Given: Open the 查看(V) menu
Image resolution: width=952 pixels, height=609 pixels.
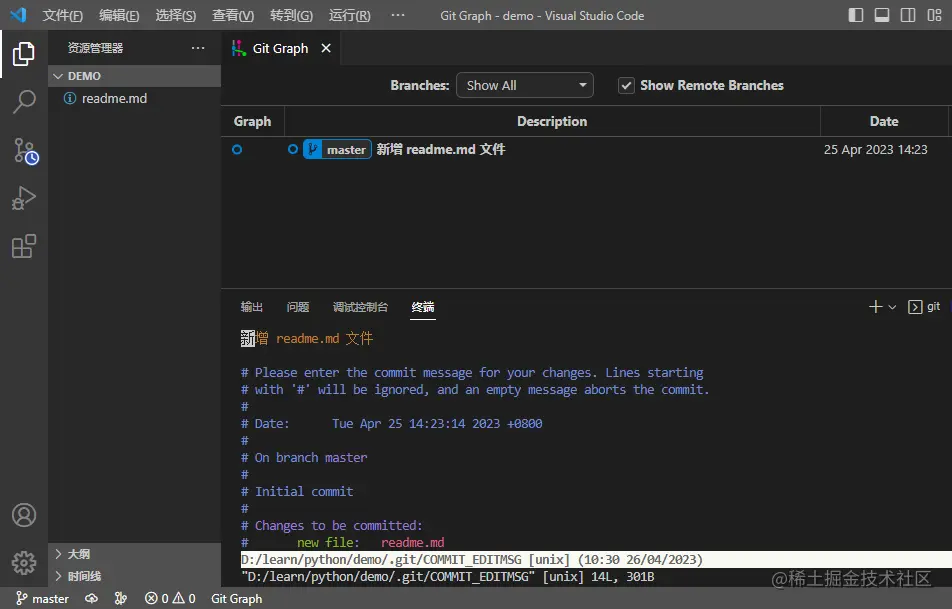Looking at the screenshot, I should [233, 15].
